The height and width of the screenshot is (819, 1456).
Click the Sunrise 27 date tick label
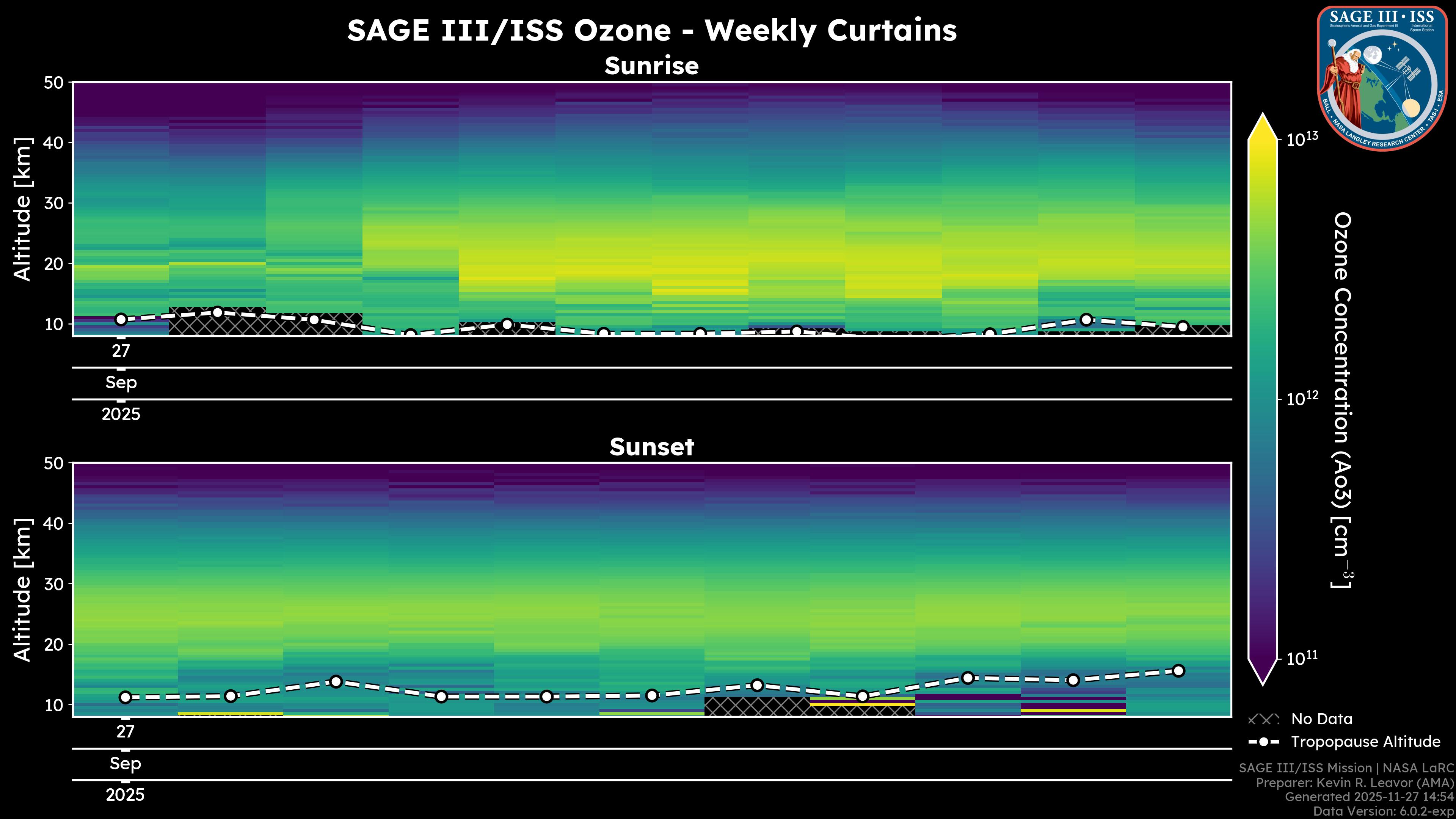121,351
